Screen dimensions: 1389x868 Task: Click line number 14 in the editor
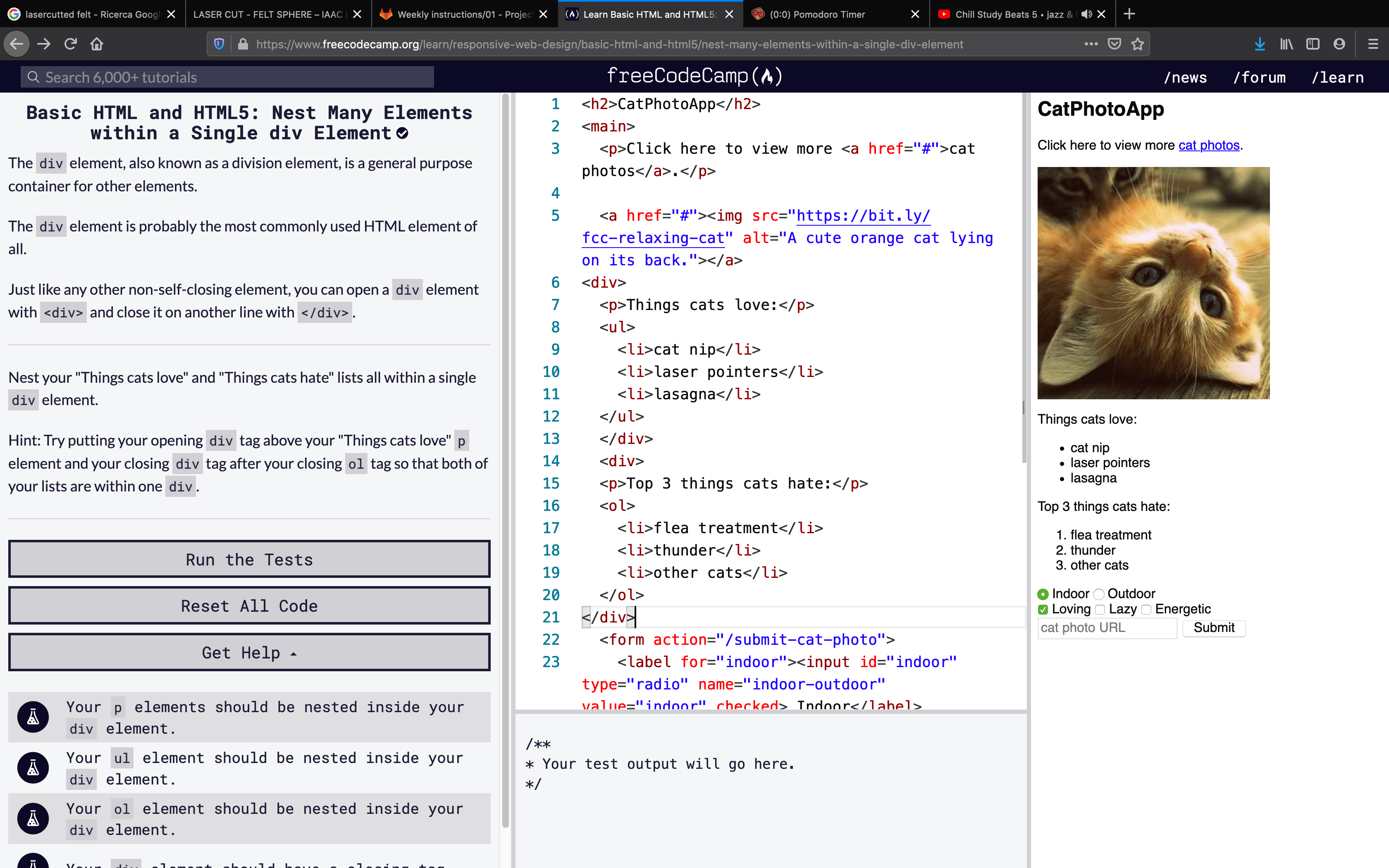coord(551,461)
